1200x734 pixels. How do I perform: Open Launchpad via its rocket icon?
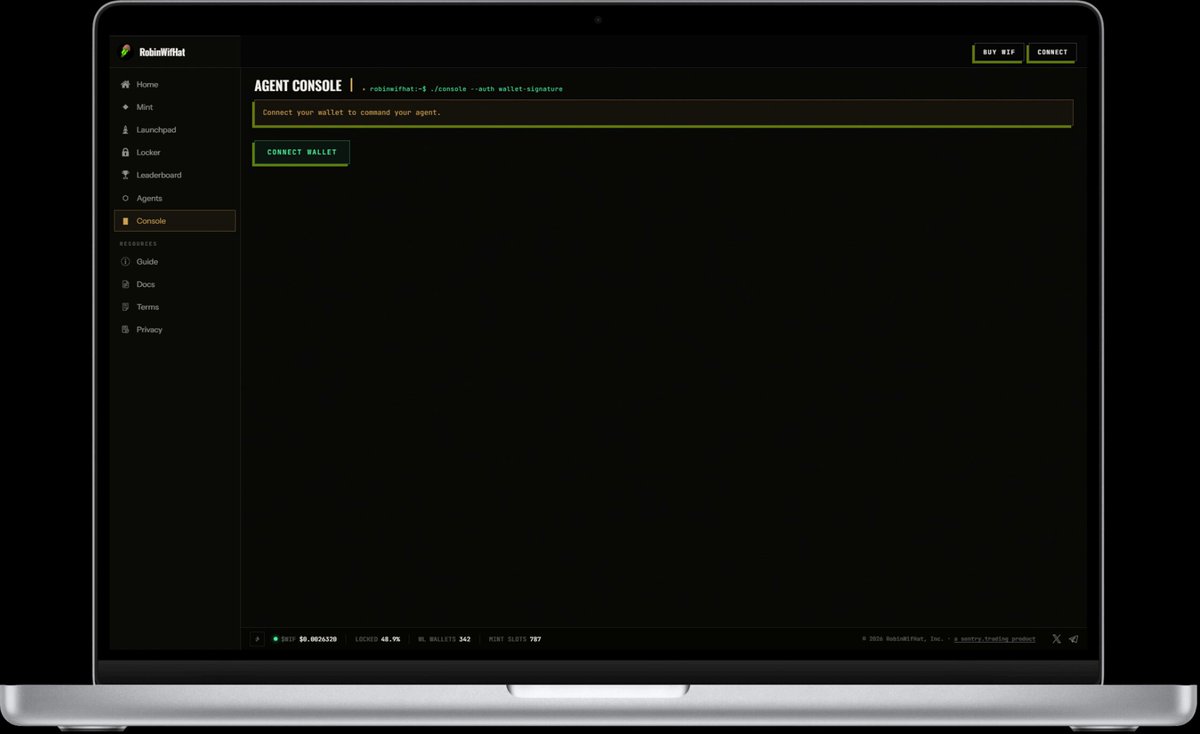click(125, 130)
